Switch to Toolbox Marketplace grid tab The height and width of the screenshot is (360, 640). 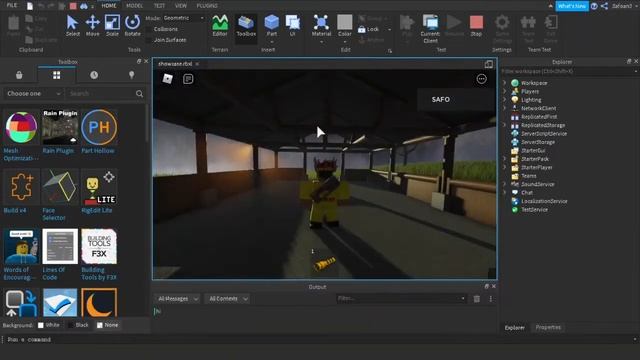(56, 75)
